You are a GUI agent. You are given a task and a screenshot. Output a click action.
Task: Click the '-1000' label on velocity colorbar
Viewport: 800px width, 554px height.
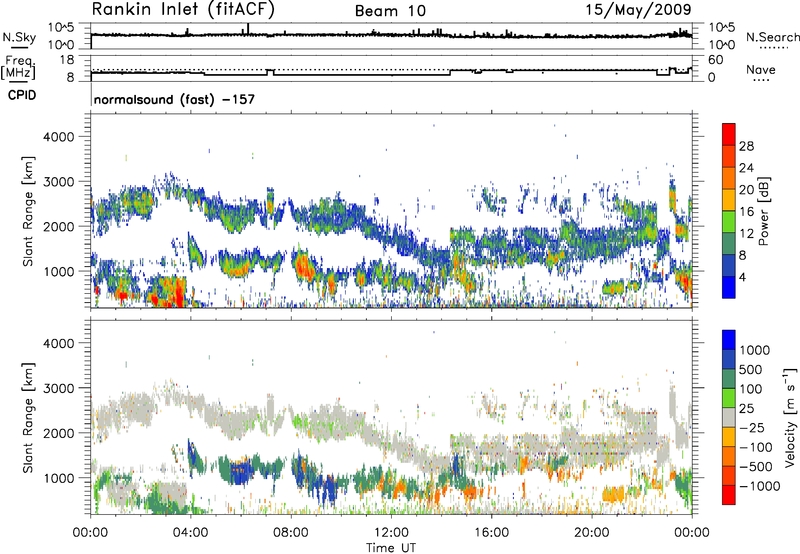[759, 486]
